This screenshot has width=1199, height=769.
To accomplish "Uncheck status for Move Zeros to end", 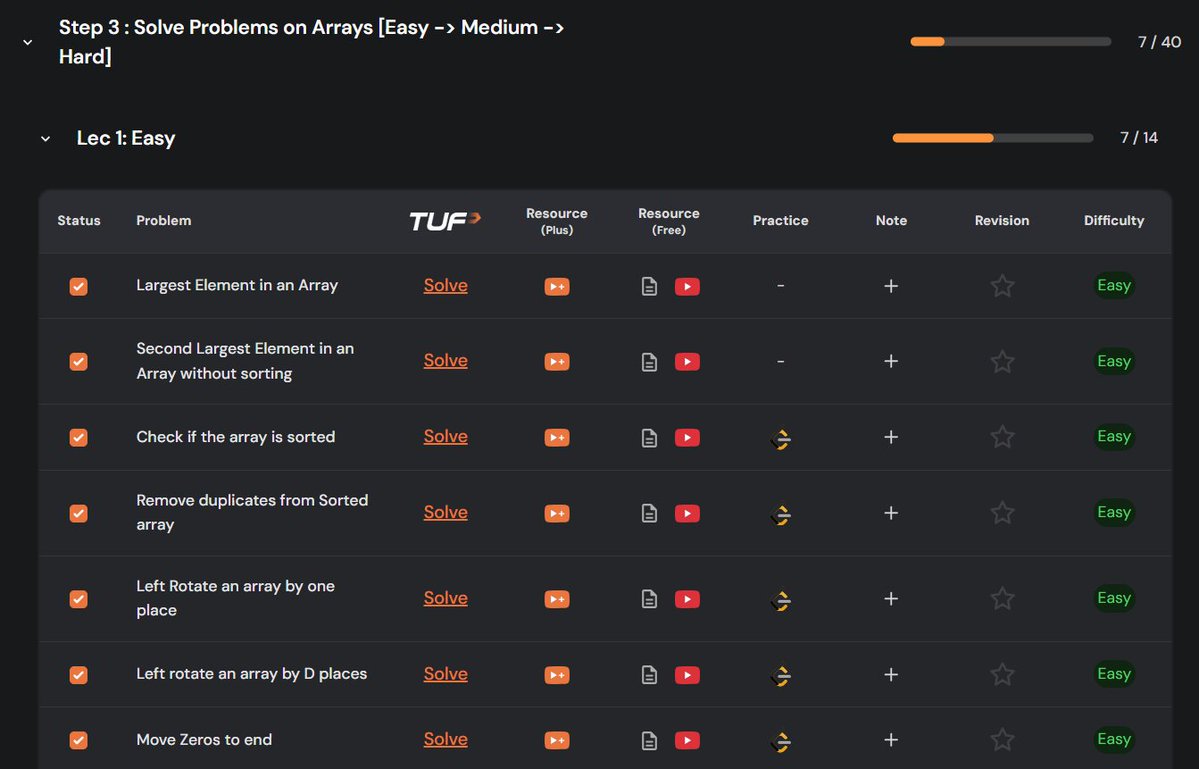I will [x=78, y=740].
